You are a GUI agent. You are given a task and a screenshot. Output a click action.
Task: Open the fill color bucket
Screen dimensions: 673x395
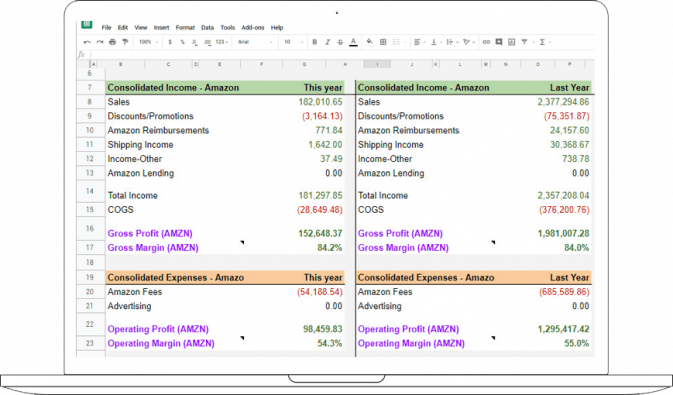[x=370, y=42]
